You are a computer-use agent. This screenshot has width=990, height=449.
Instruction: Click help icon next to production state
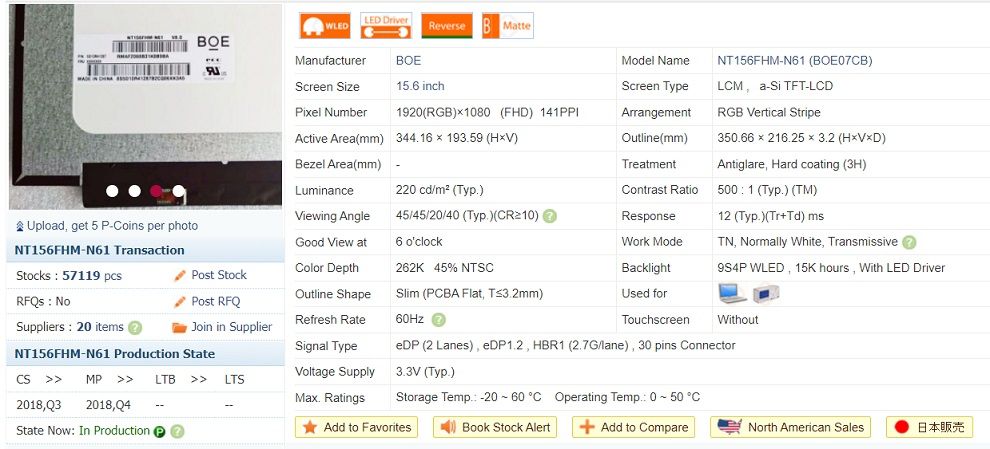point(177,432)
